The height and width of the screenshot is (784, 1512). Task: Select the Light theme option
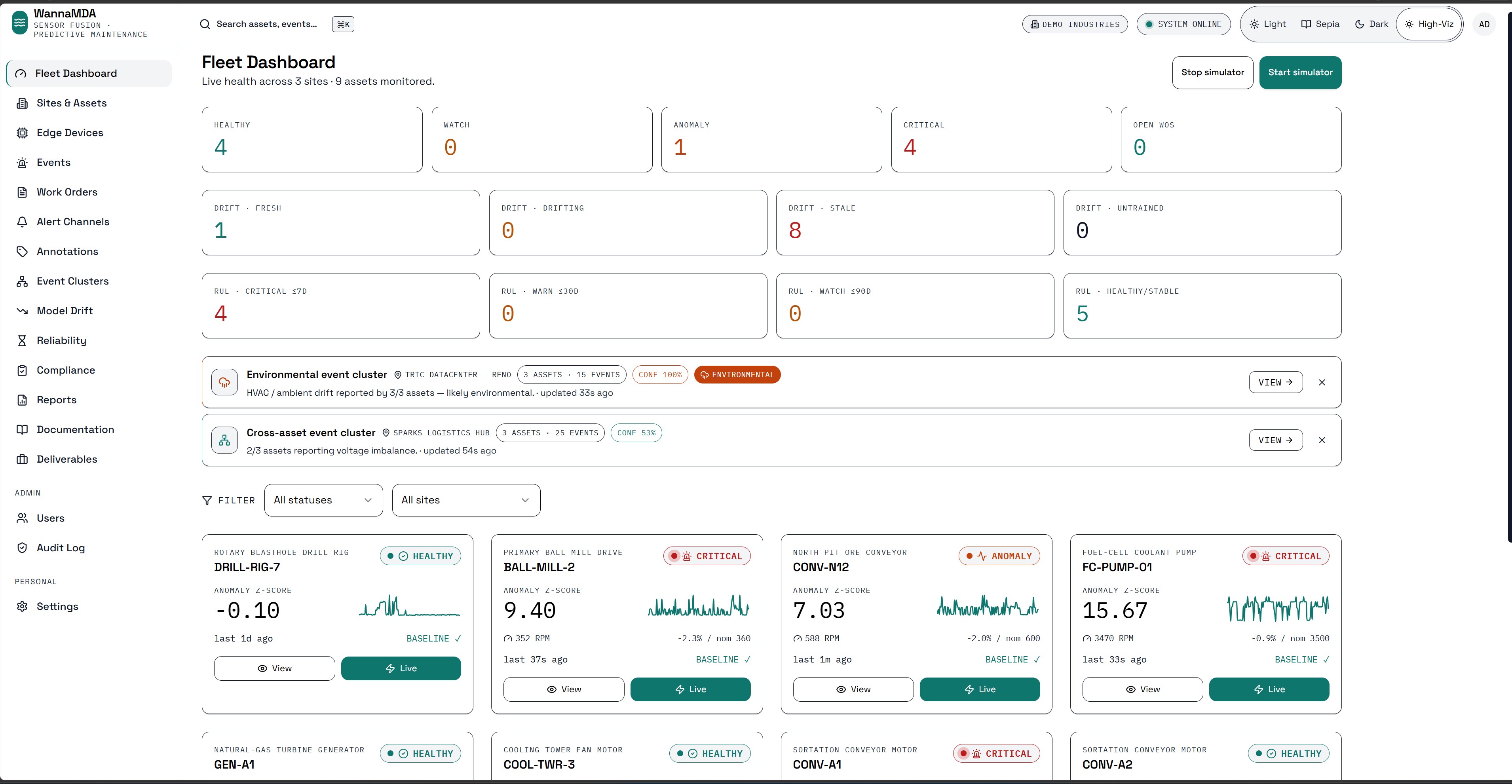(1268, 24)
